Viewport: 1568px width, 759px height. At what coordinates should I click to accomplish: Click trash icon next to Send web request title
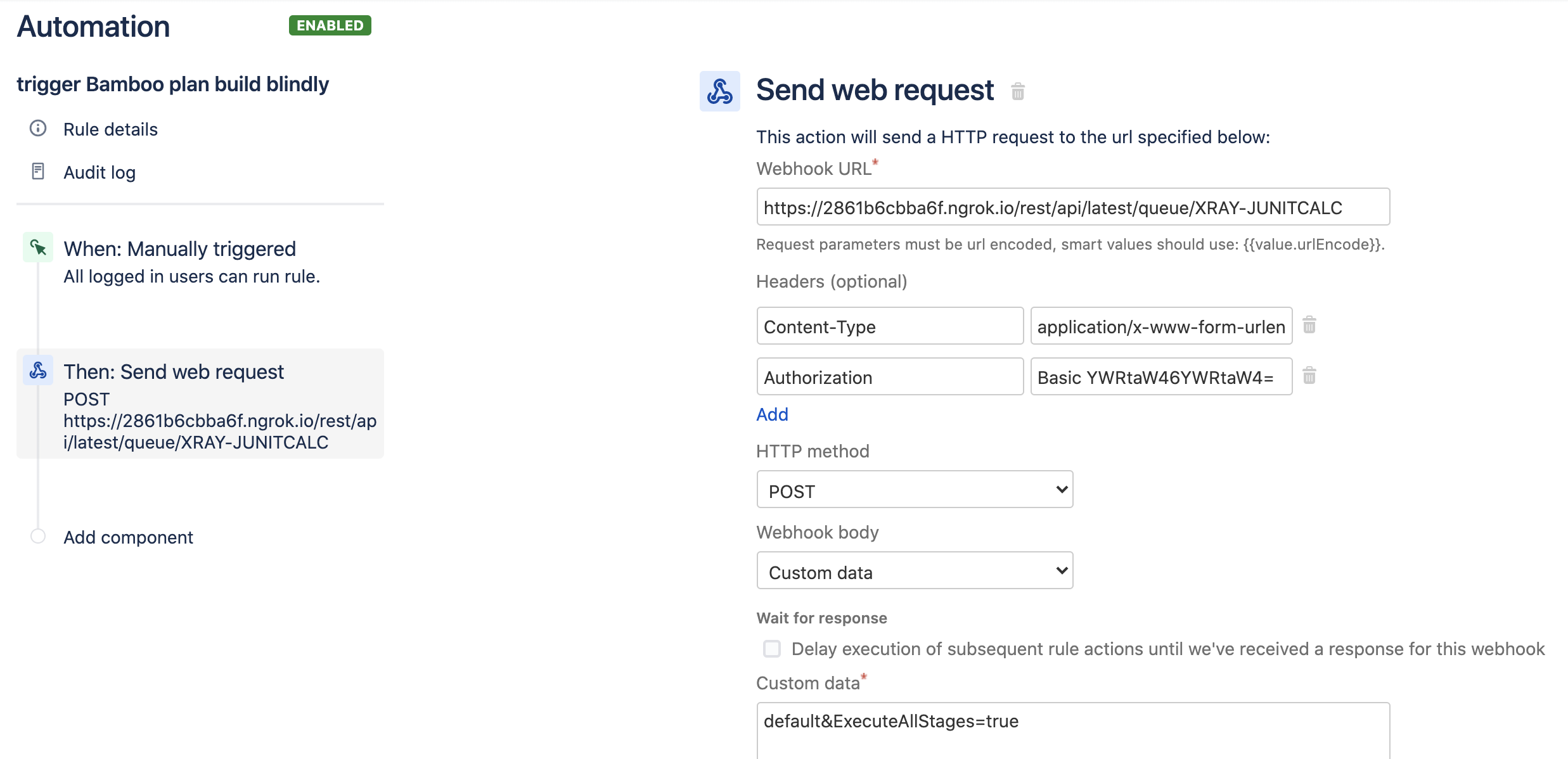[1018, 91]
